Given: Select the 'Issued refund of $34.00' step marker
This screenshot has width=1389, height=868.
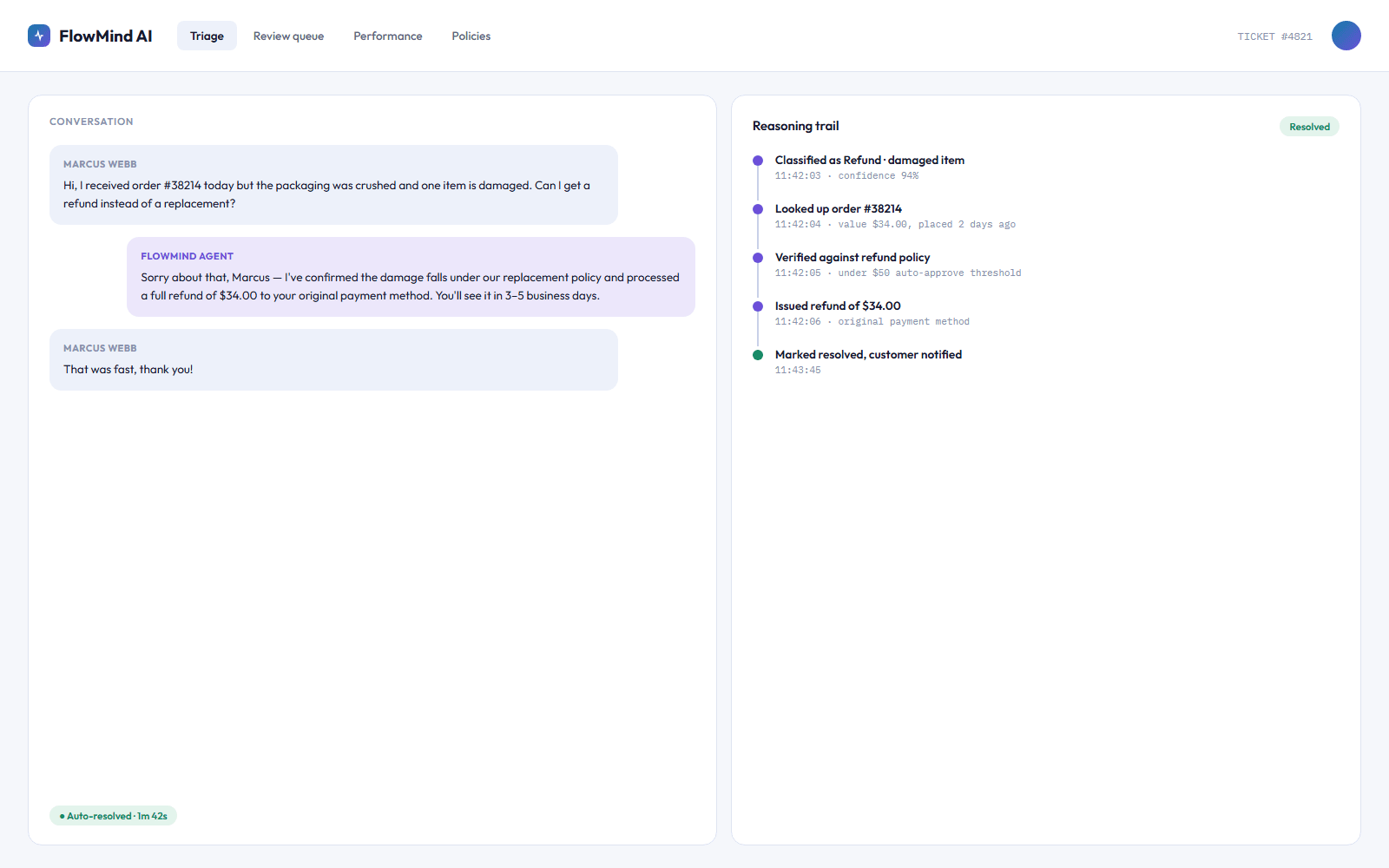Looking at the screenshot, I should [758, 306].
